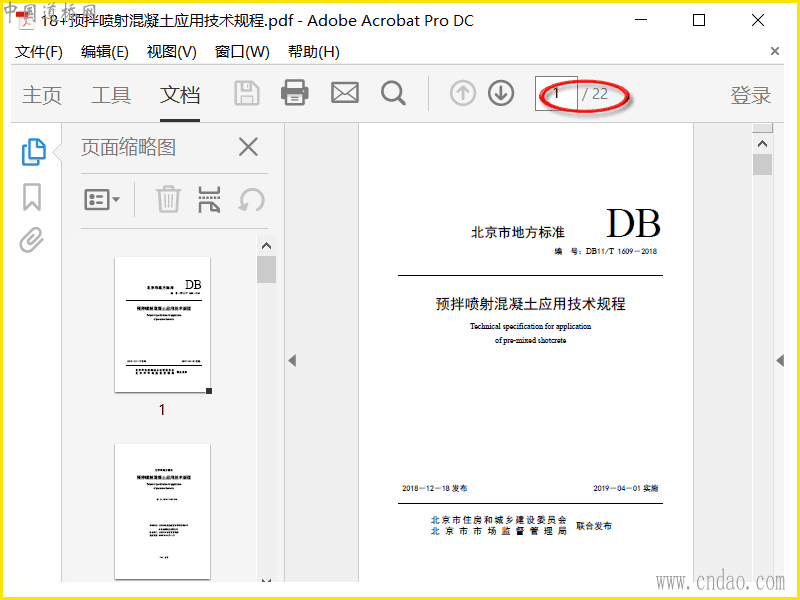
Task: Rotate pages with the rotate icon
Action: (252, 199)
